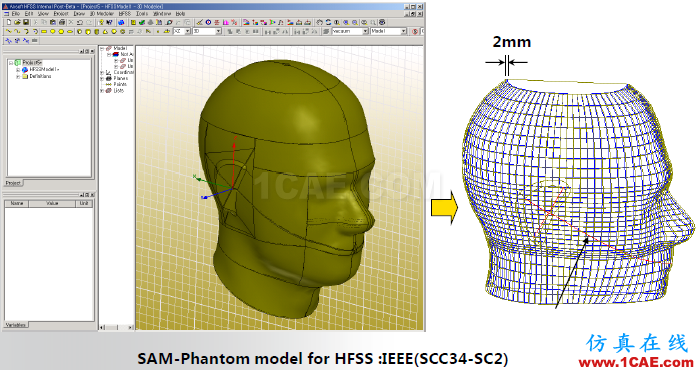This screenshot has height=370, width=698.
Task: Expand the Planes node in model tree
Action: click(x=102, y=78)
